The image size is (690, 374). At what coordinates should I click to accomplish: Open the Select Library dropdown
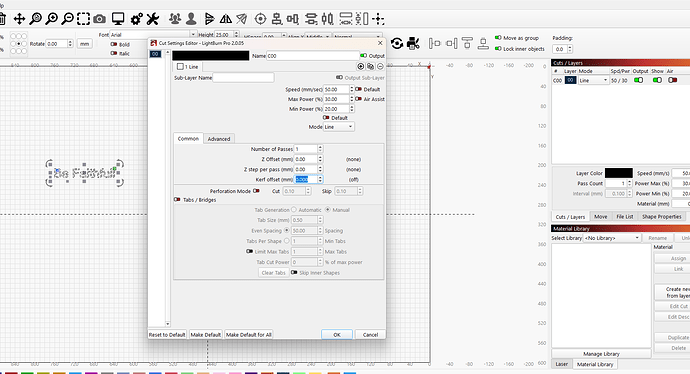tap(612, 238)
